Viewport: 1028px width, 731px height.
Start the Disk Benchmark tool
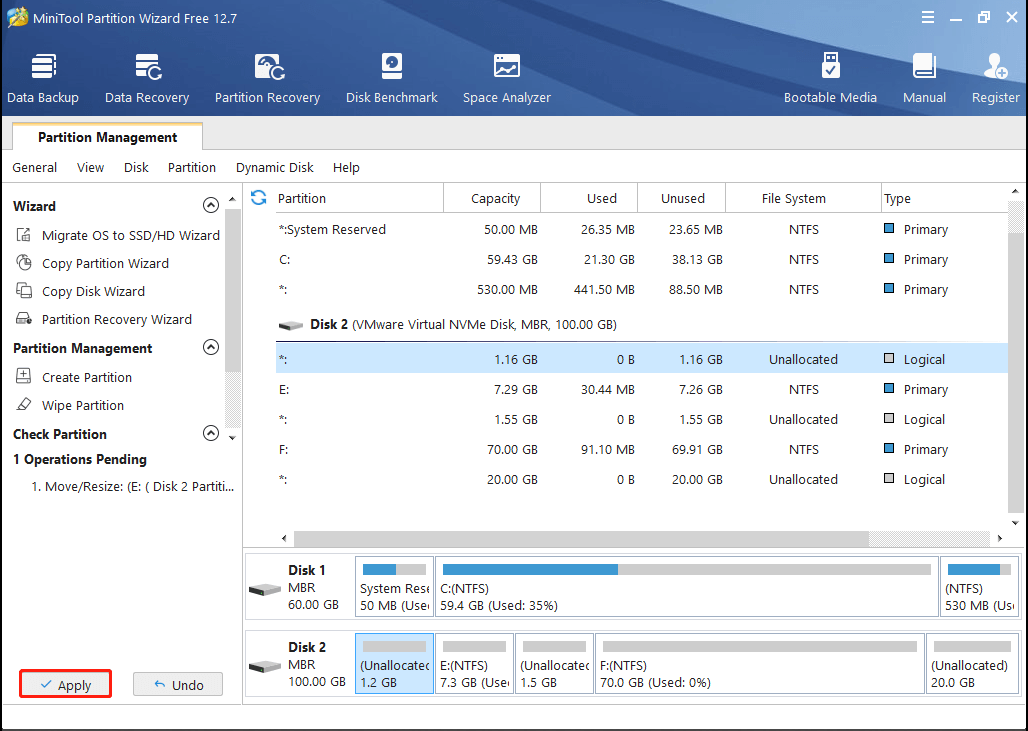[391, 79]
